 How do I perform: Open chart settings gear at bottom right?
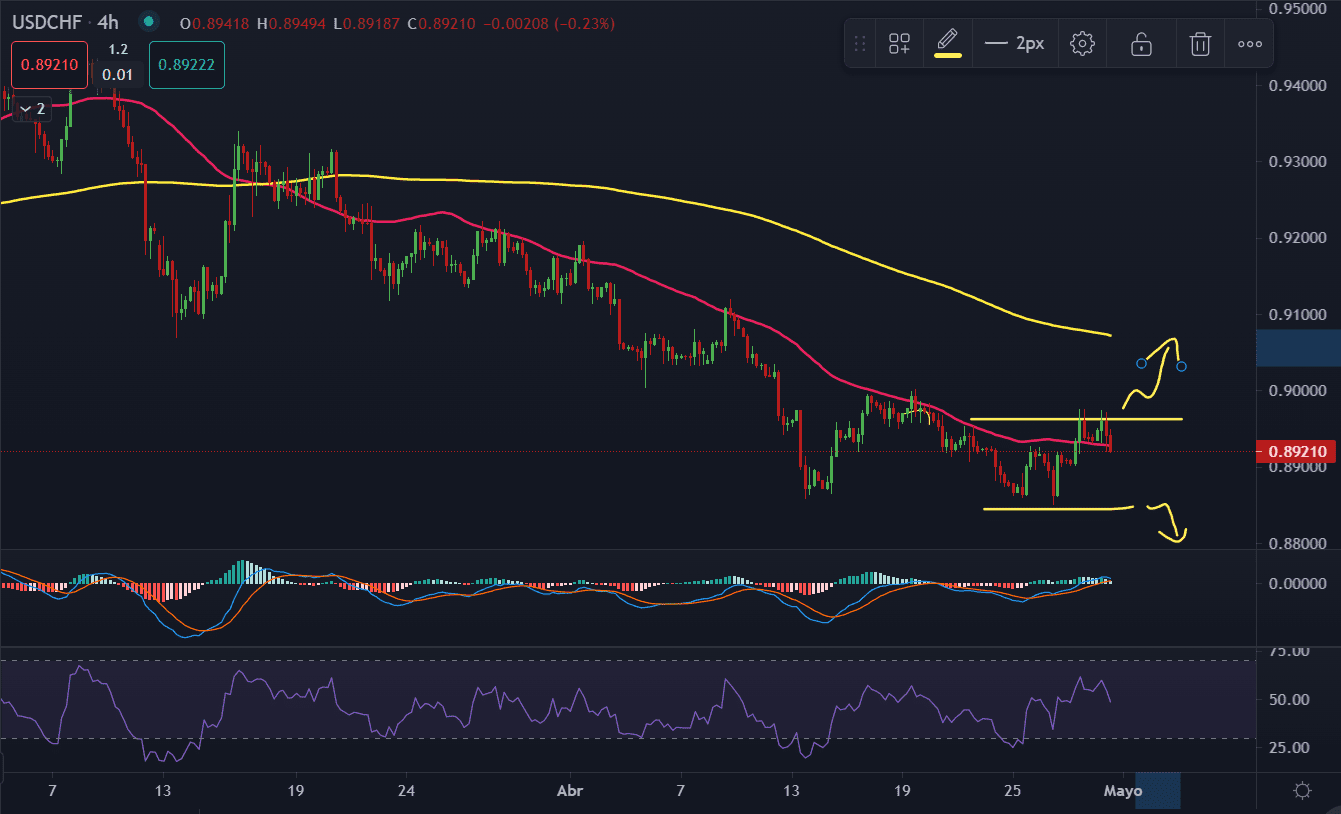(1302, 790)
